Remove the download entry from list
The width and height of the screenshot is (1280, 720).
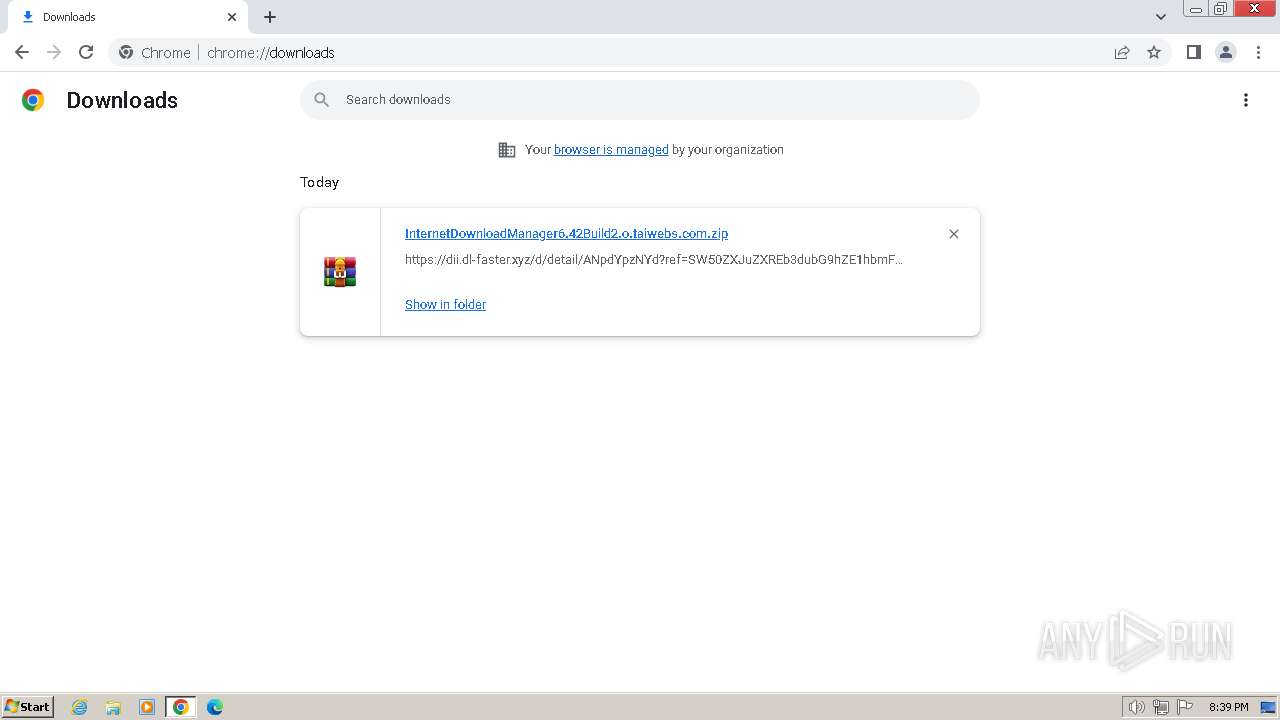click(x=954, y=234)
